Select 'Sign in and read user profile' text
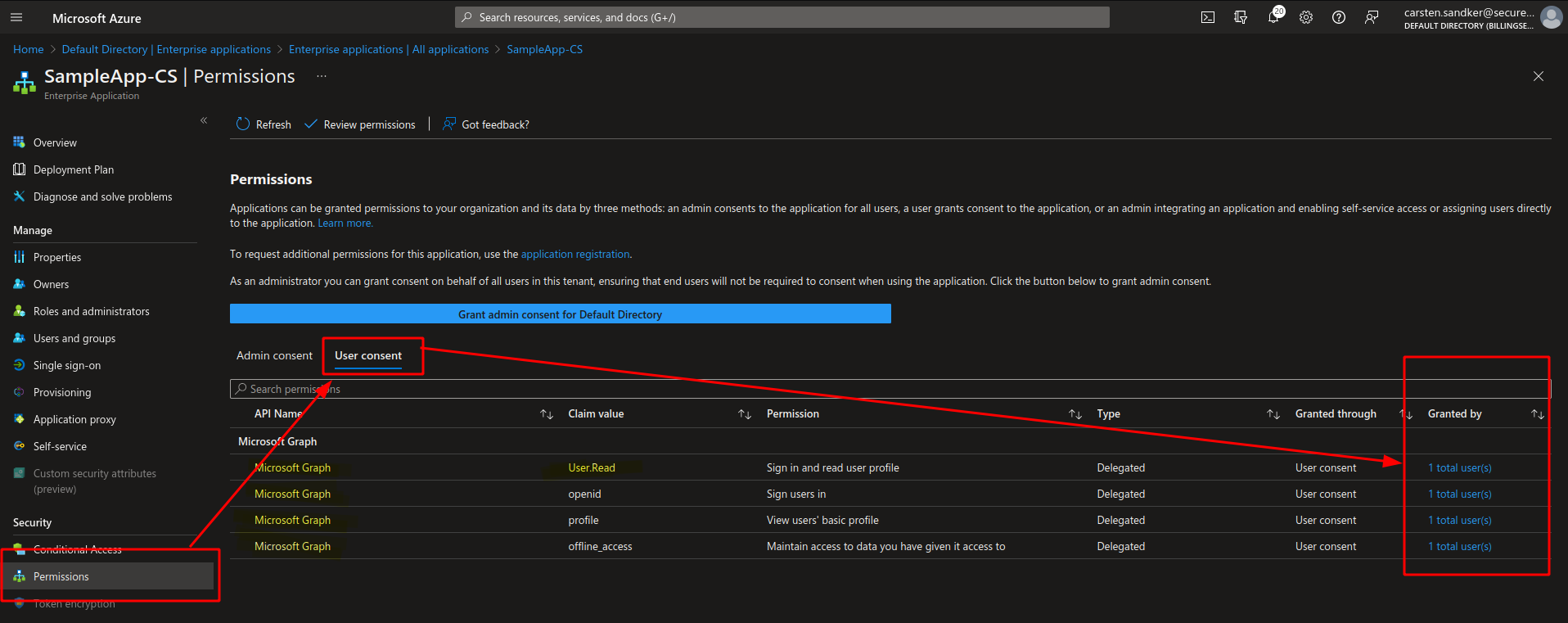1568x623 pixels. coord(832,467)
